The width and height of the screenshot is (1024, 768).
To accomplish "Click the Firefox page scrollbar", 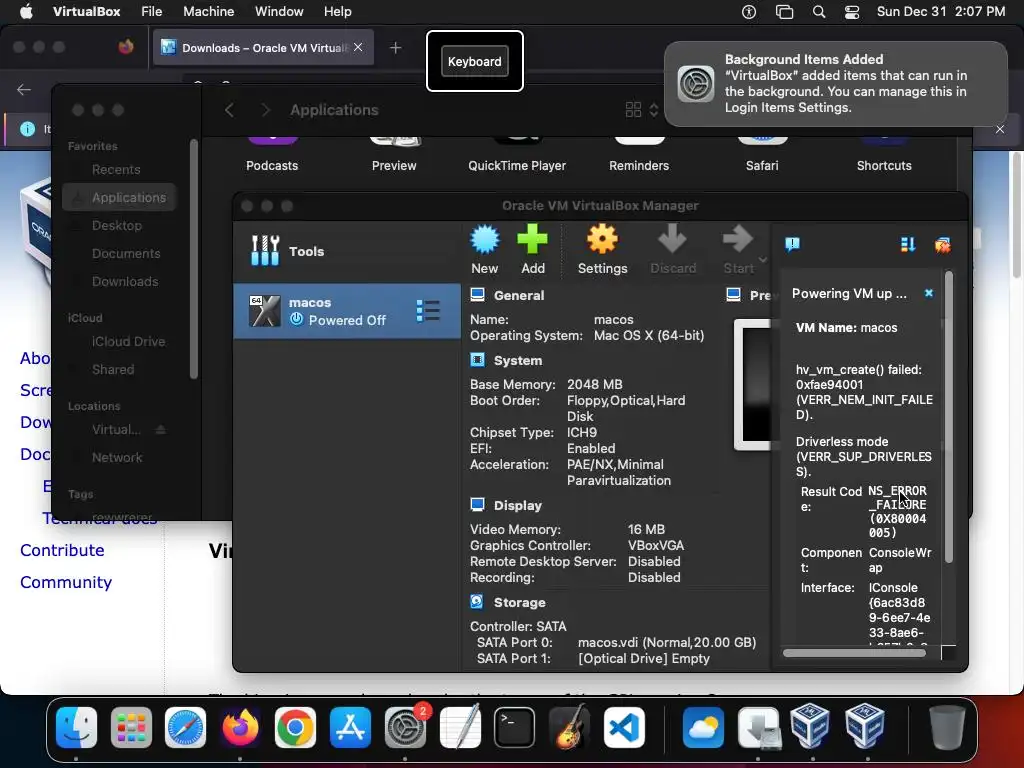I will coord(1017,216).
